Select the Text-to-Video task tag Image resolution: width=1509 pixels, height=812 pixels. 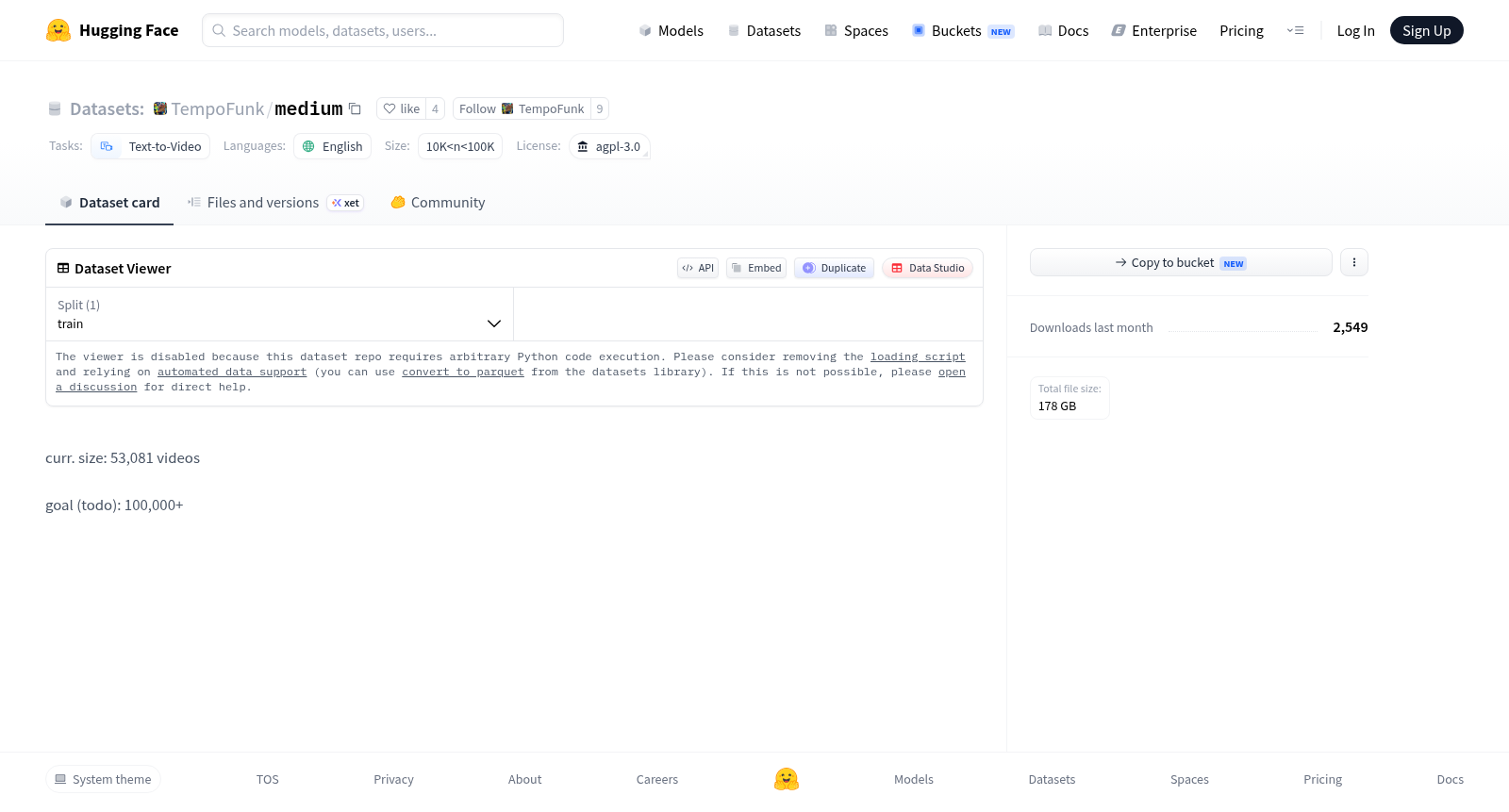(151, 146)
